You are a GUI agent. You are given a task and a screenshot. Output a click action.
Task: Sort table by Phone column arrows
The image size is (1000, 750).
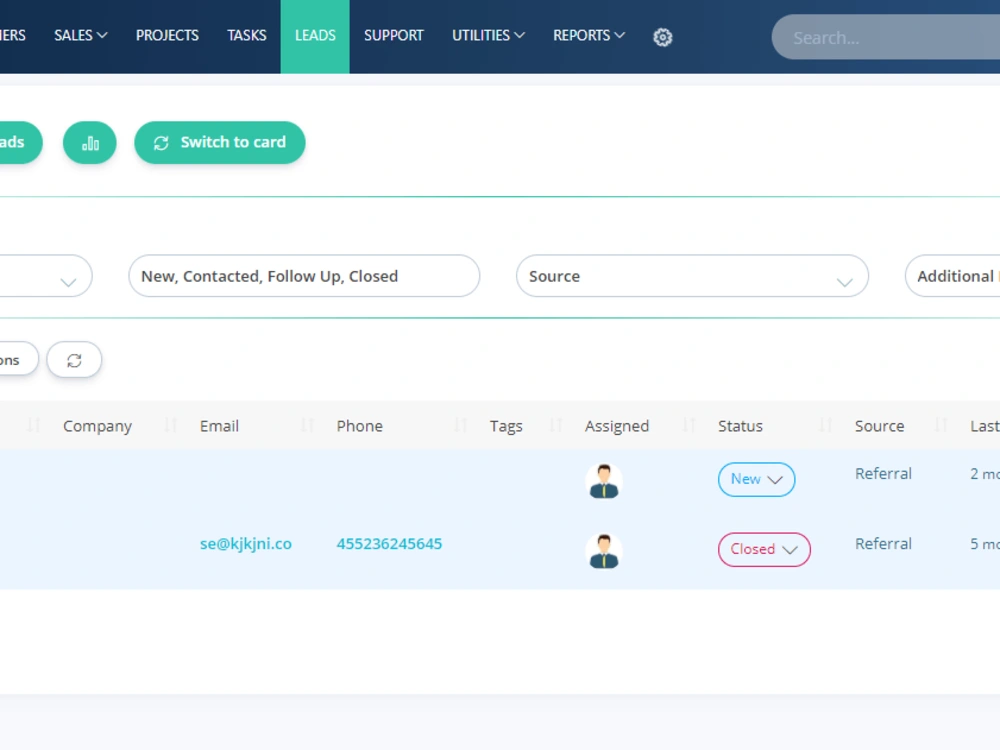click(x=460, y=425)
